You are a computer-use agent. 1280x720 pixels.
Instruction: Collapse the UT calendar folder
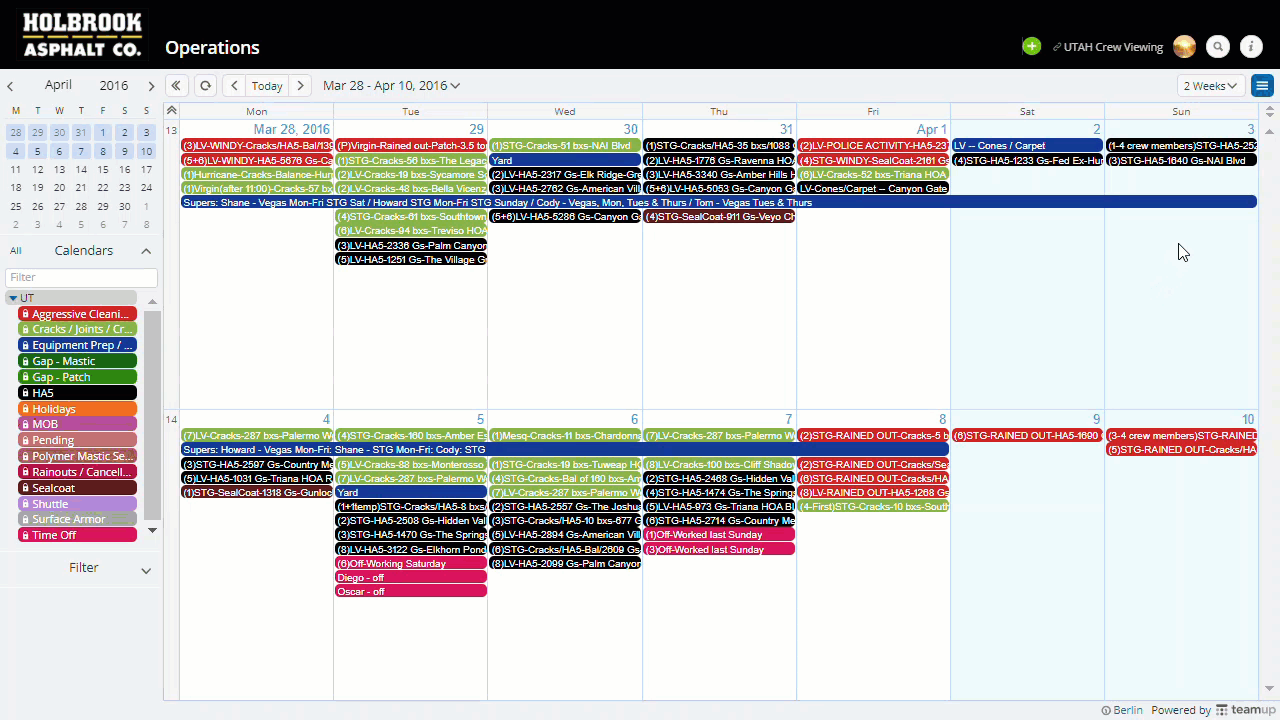(13, 298)
